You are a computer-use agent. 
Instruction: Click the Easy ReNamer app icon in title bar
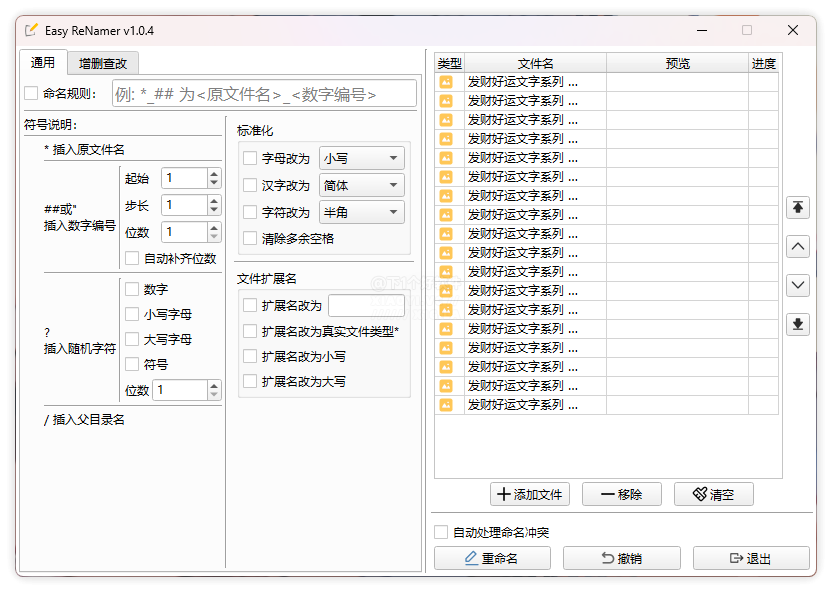pos(32,30)
